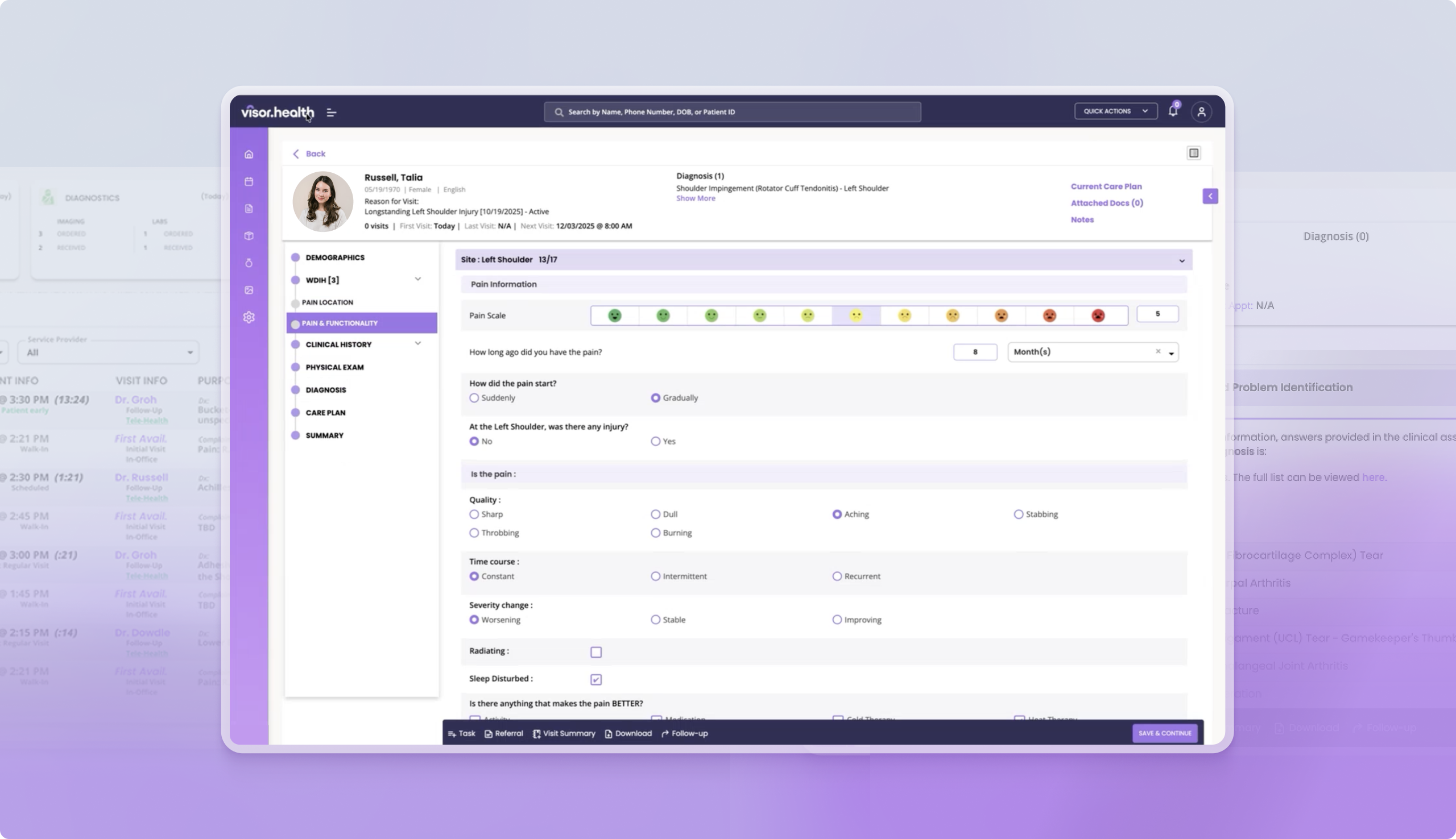This screenshot has width=1456, height=839.
Task: Open the Home icon in the sidebar
Action: click(249, 154)
